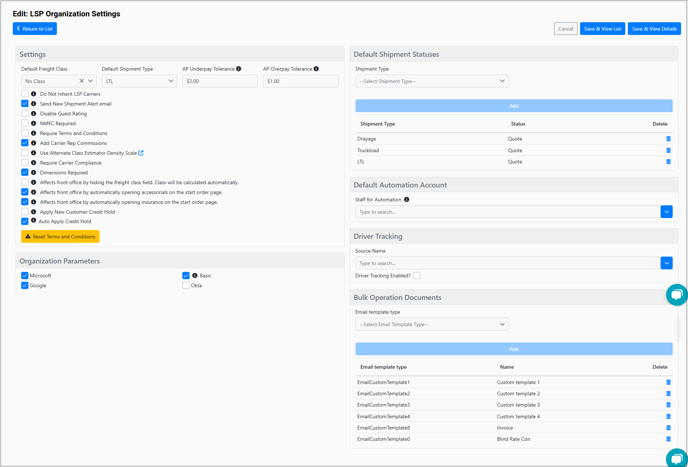Click the AP Overpay Tolerance field

[x=301, y=81]
